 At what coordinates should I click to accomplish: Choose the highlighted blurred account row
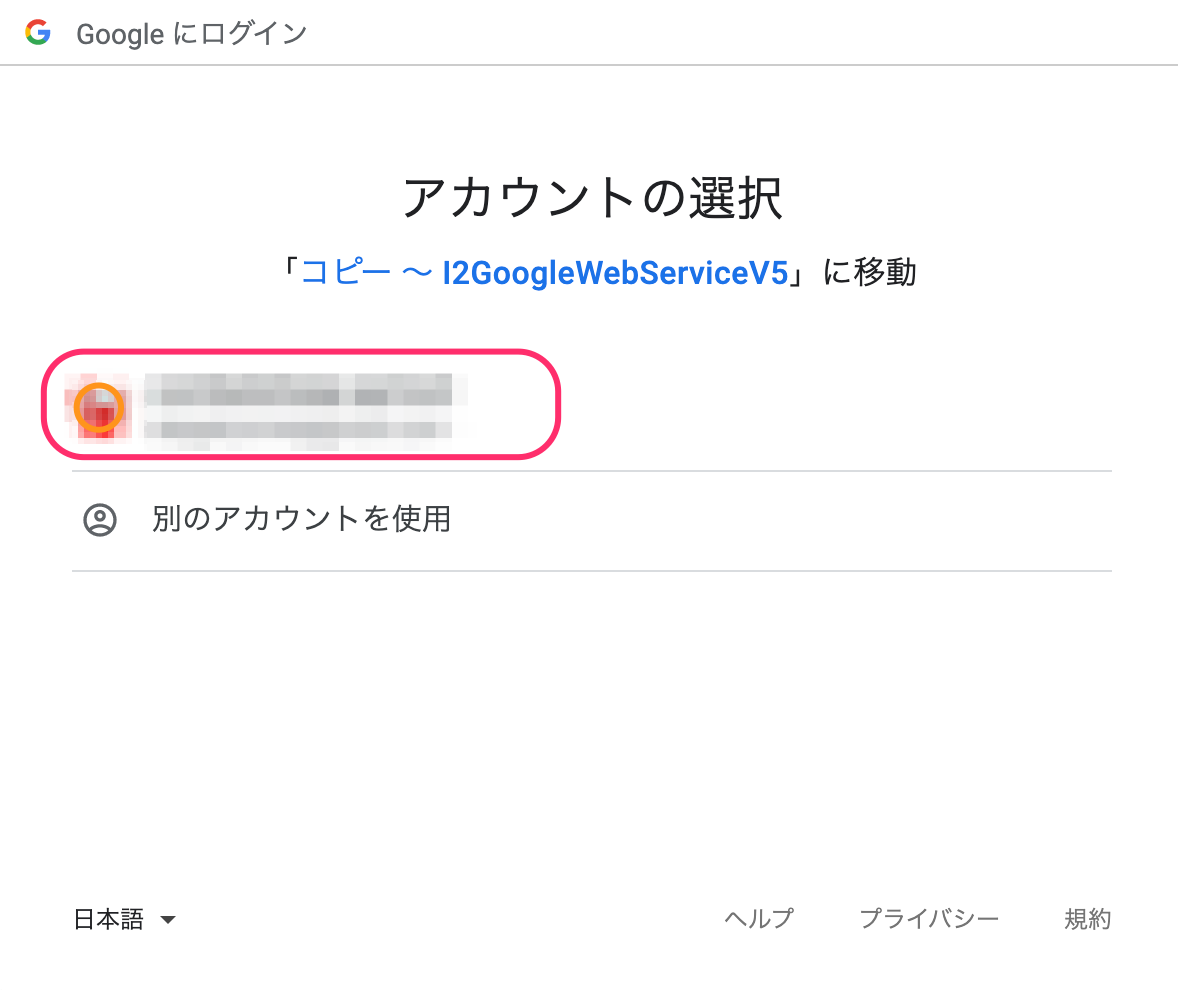click(300, 405)
